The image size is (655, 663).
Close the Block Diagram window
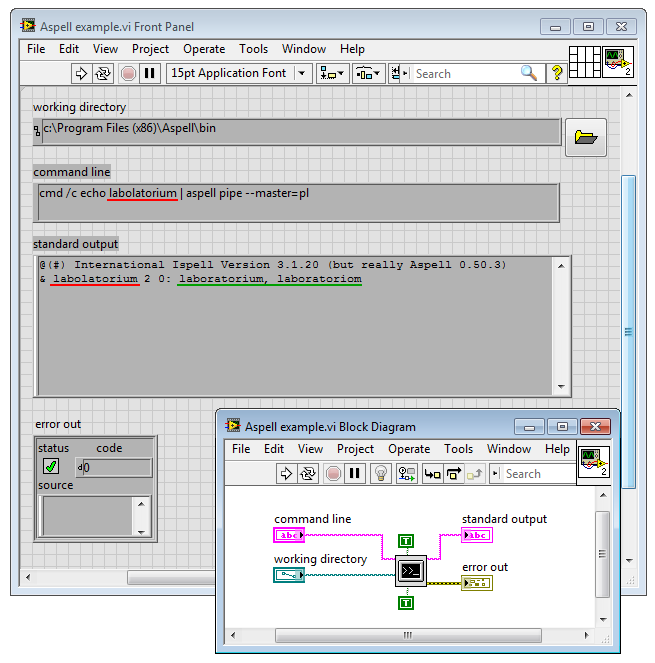[595, 427]
